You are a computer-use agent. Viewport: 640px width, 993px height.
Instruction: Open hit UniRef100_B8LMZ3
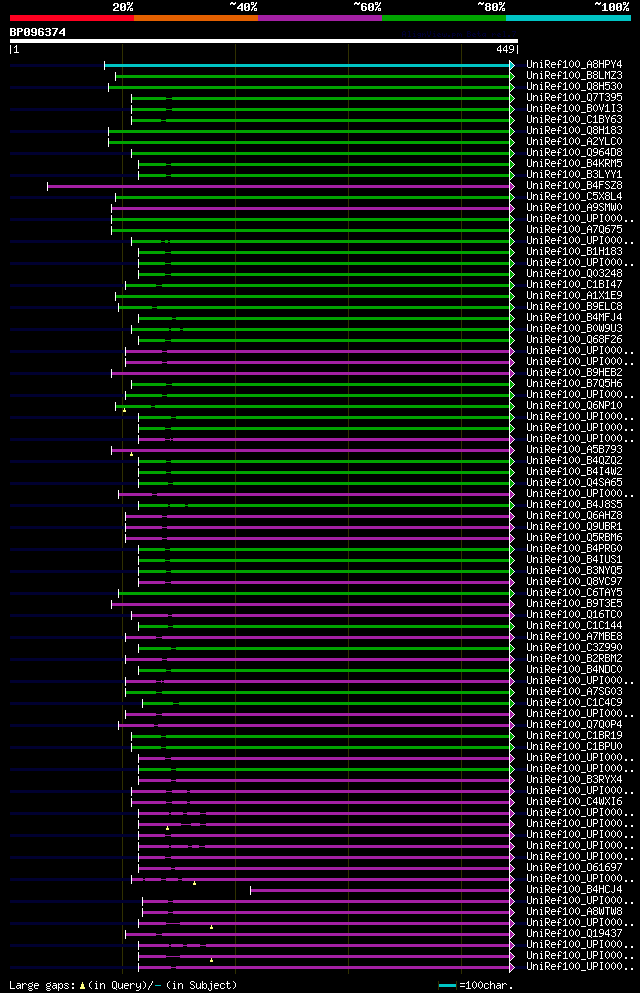coord(574,75)
